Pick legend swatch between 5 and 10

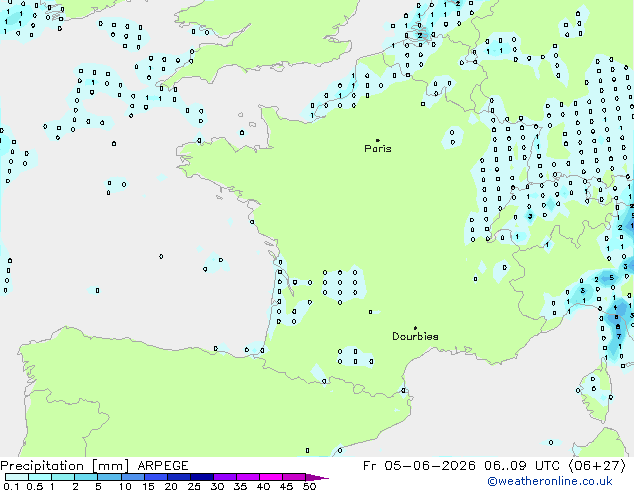(x=109, y=477)
